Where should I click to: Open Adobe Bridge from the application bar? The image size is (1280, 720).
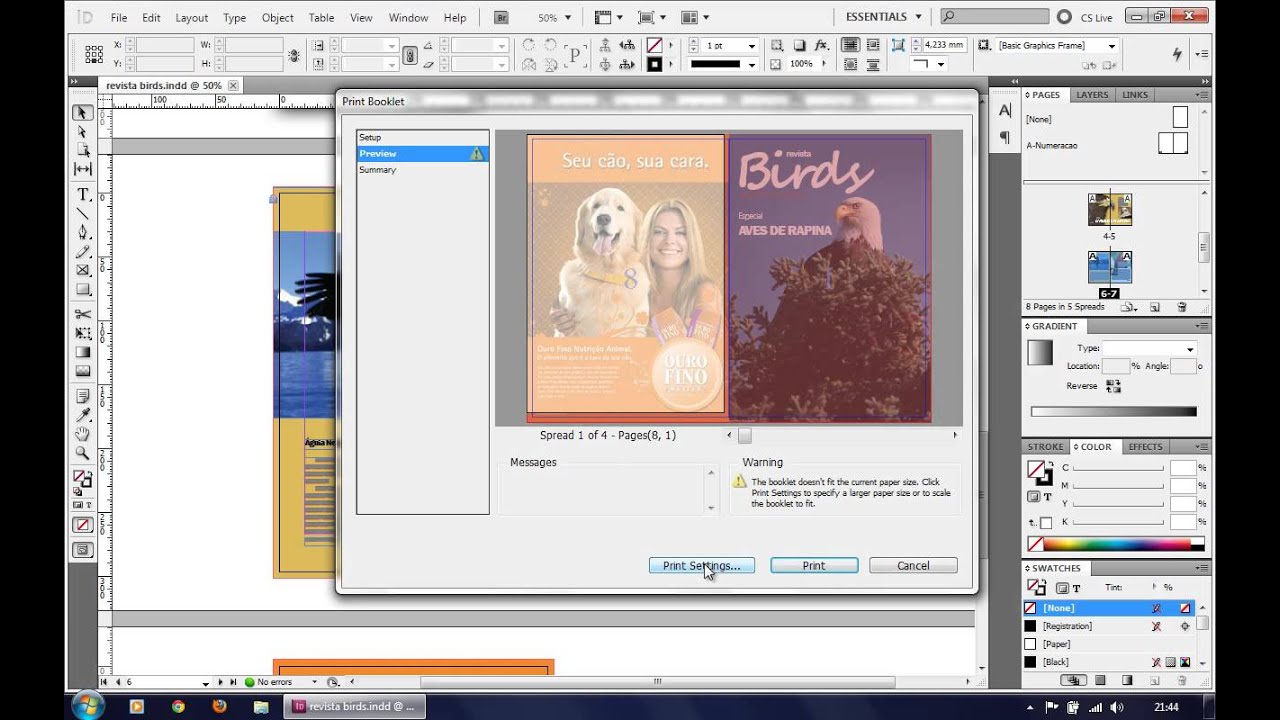click(x=501, y=17)
